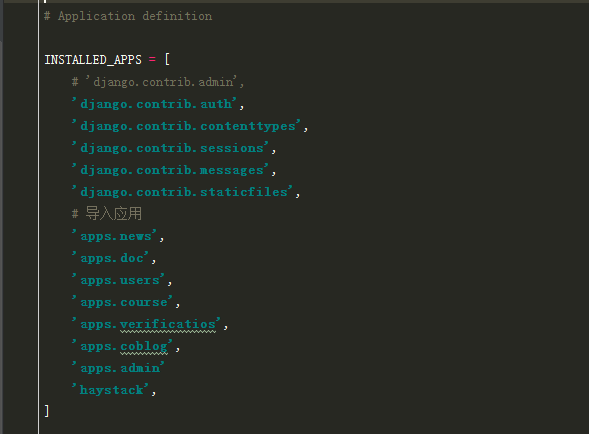Click the 'django.contrib.sessions' entry
This screenshot has height=434, width=589.
(171, 148)
